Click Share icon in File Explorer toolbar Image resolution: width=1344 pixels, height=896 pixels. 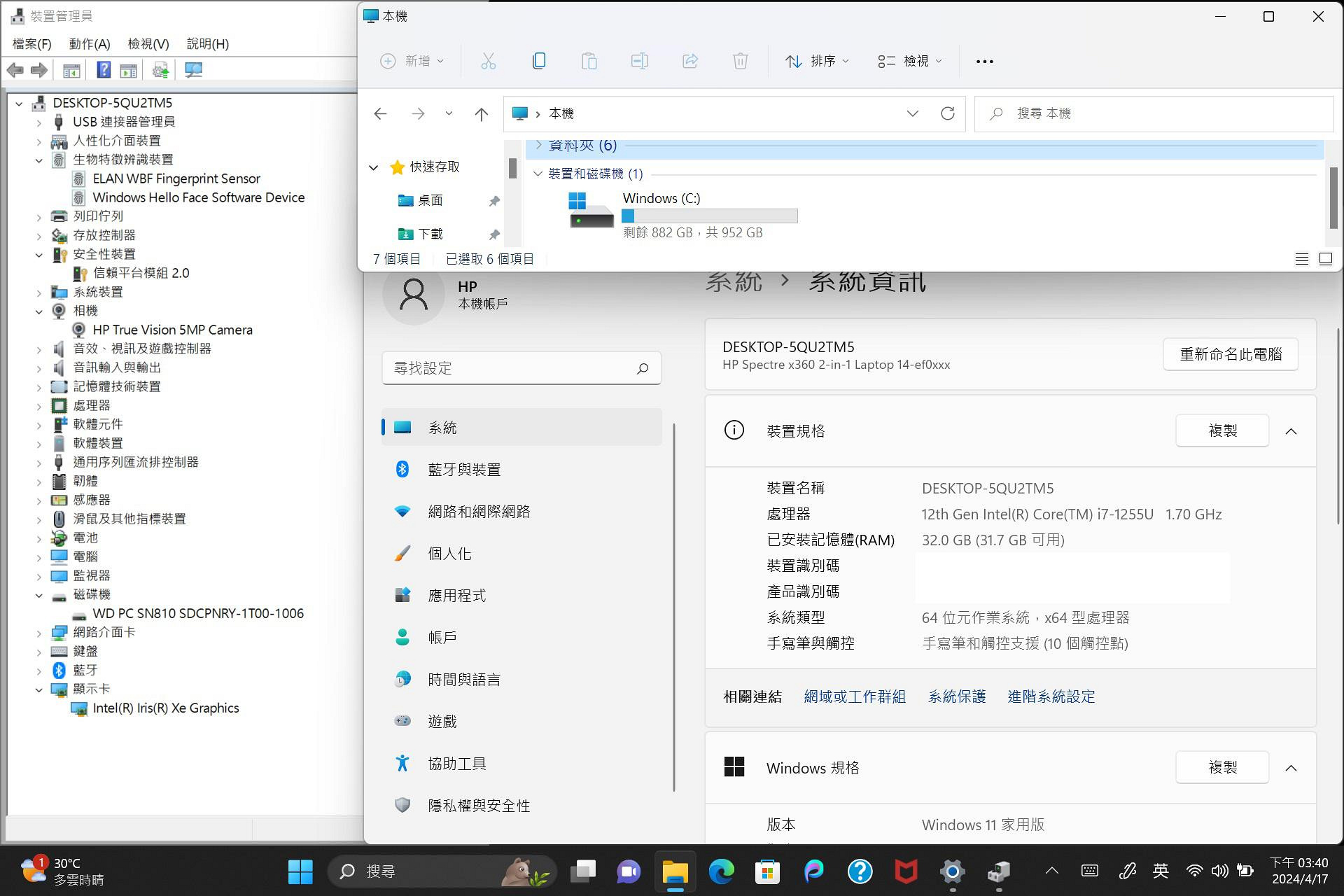[690, 62]
